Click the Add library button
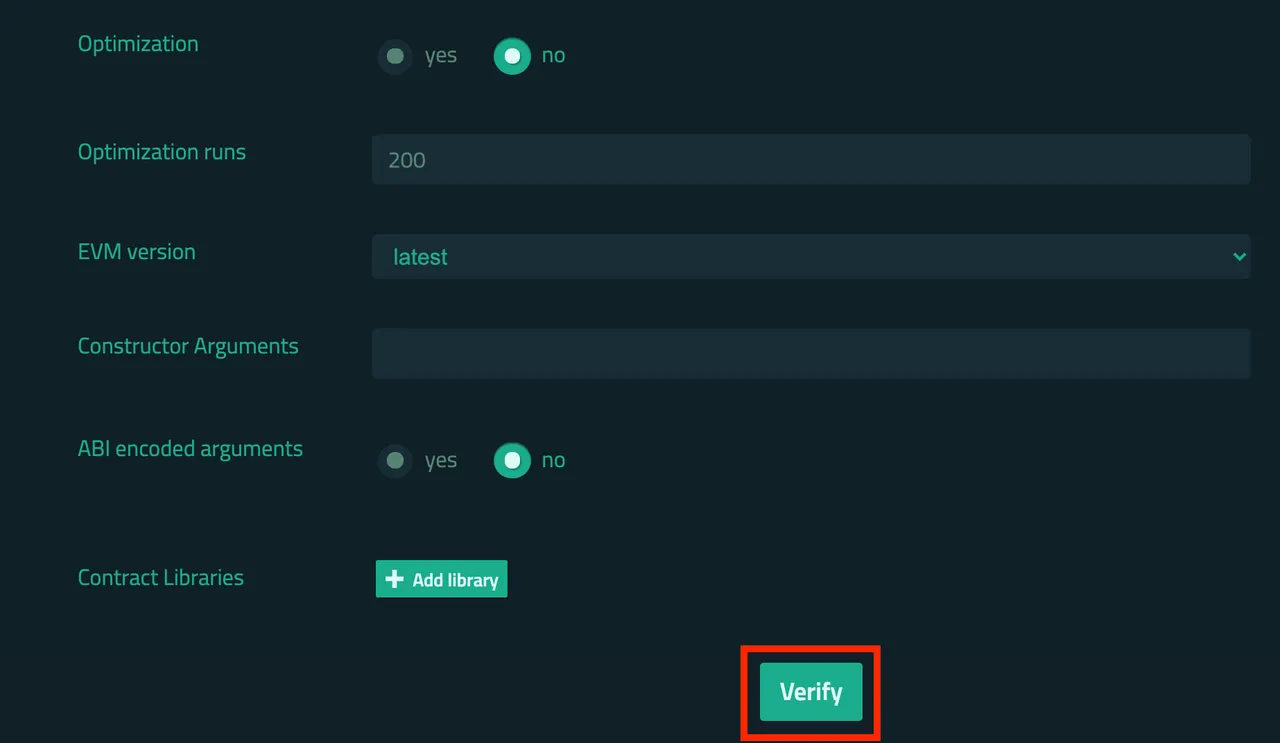 pyautogui.click(x=442, y=579)
